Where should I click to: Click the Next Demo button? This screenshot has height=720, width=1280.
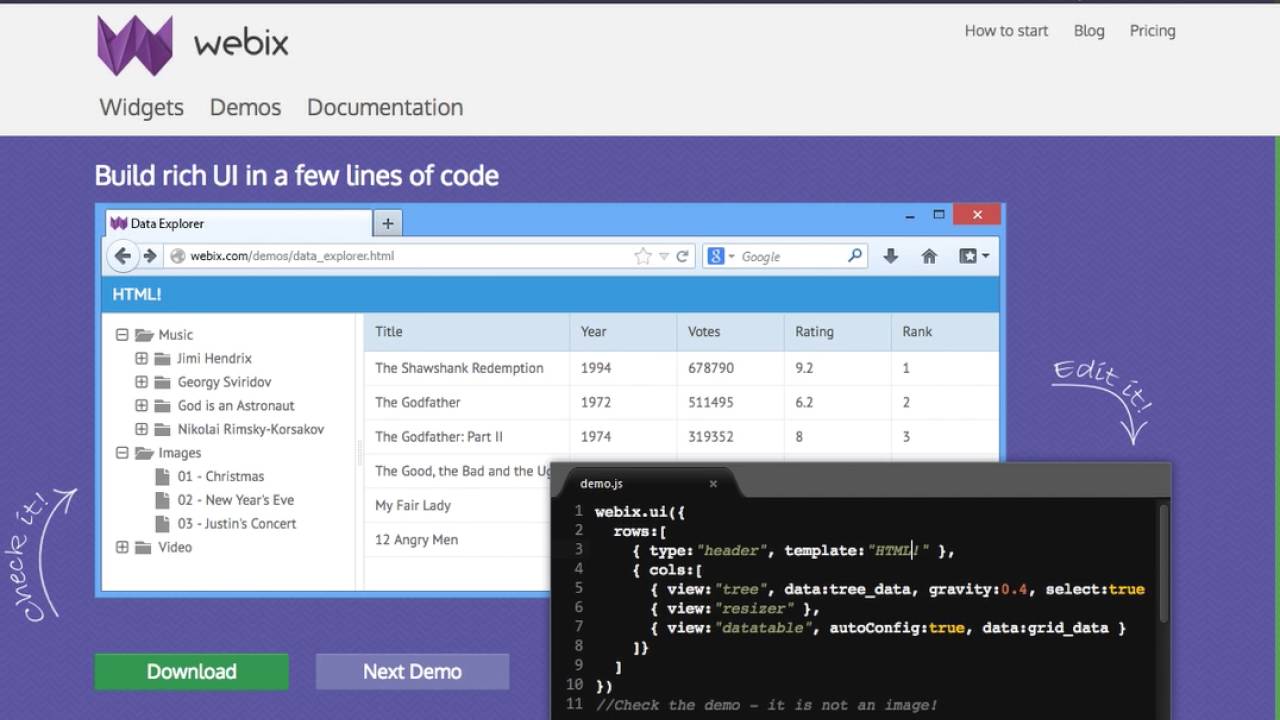(412, 672)
